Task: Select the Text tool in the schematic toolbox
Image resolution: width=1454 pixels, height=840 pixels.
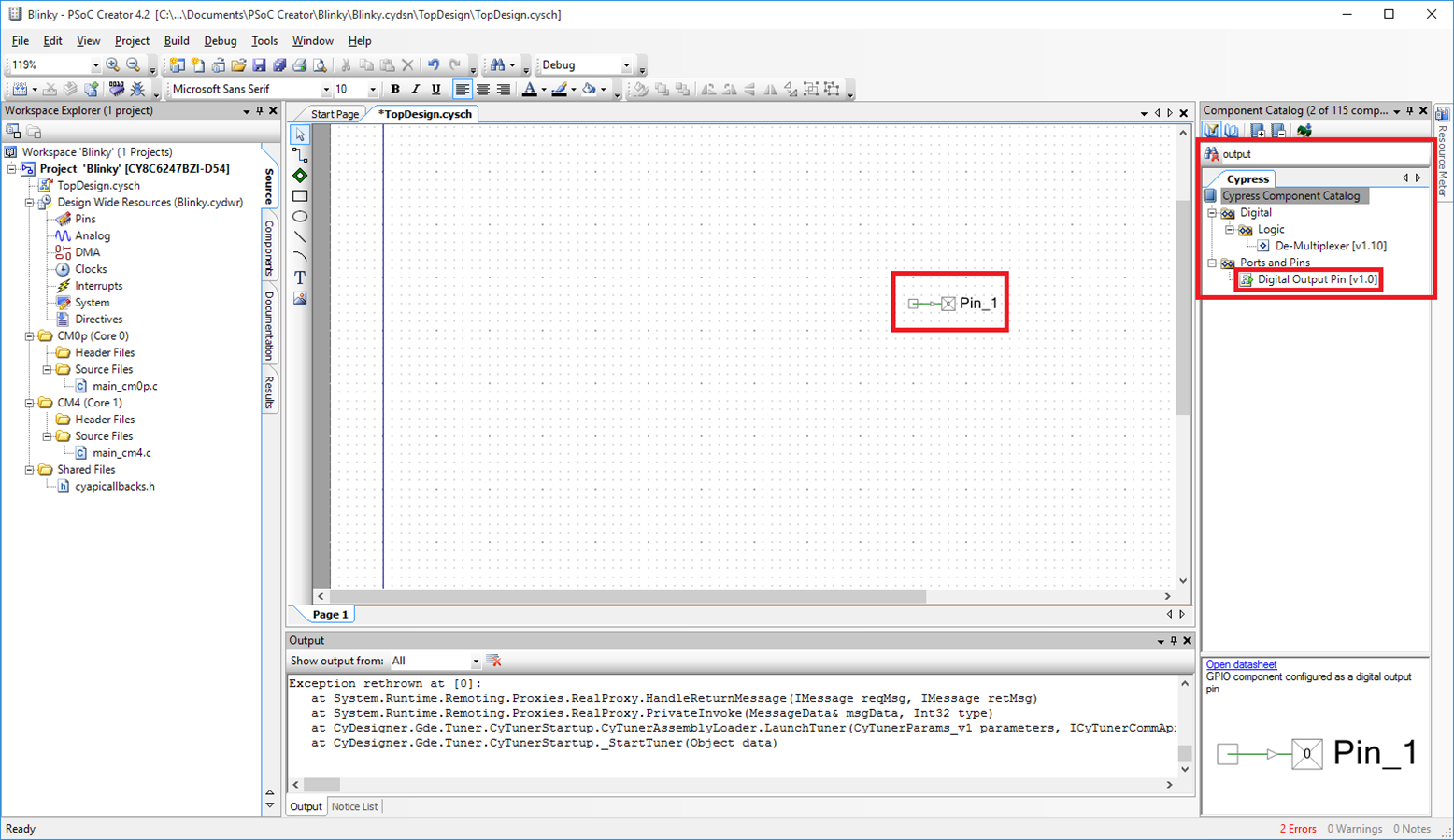Action: pyautogui.click(x=300, y=278)
